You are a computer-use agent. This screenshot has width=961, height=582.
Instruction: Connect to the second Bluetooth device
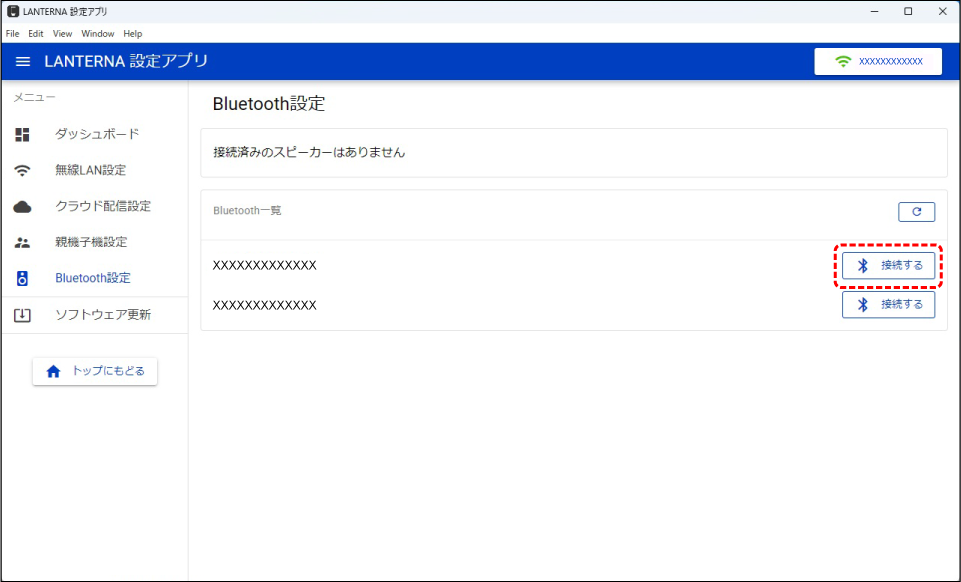click(x=888, y=304)
